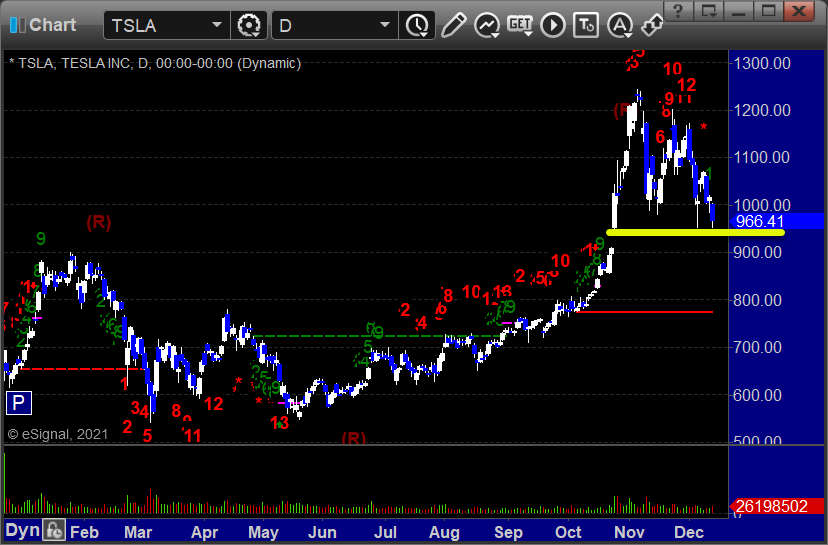Click the 1300.00 price axis label
Screen dimensions: 828x545
pos(762,63)
